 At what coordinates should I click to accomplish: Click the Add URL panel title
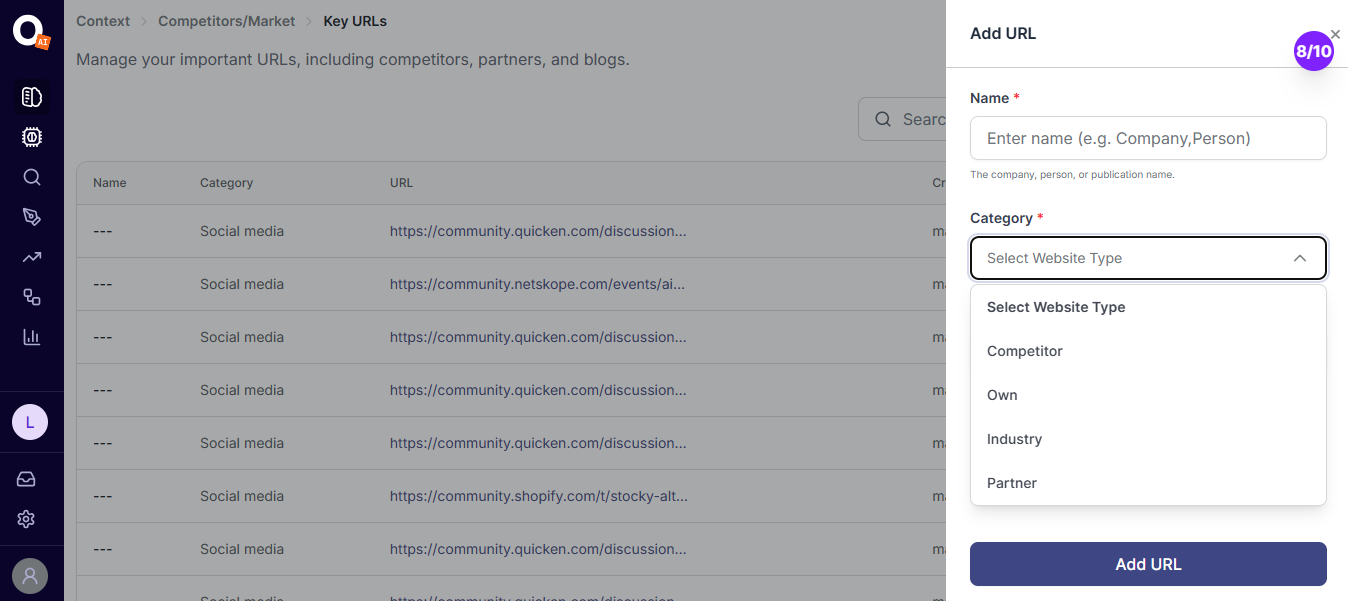coord(1003,33)
